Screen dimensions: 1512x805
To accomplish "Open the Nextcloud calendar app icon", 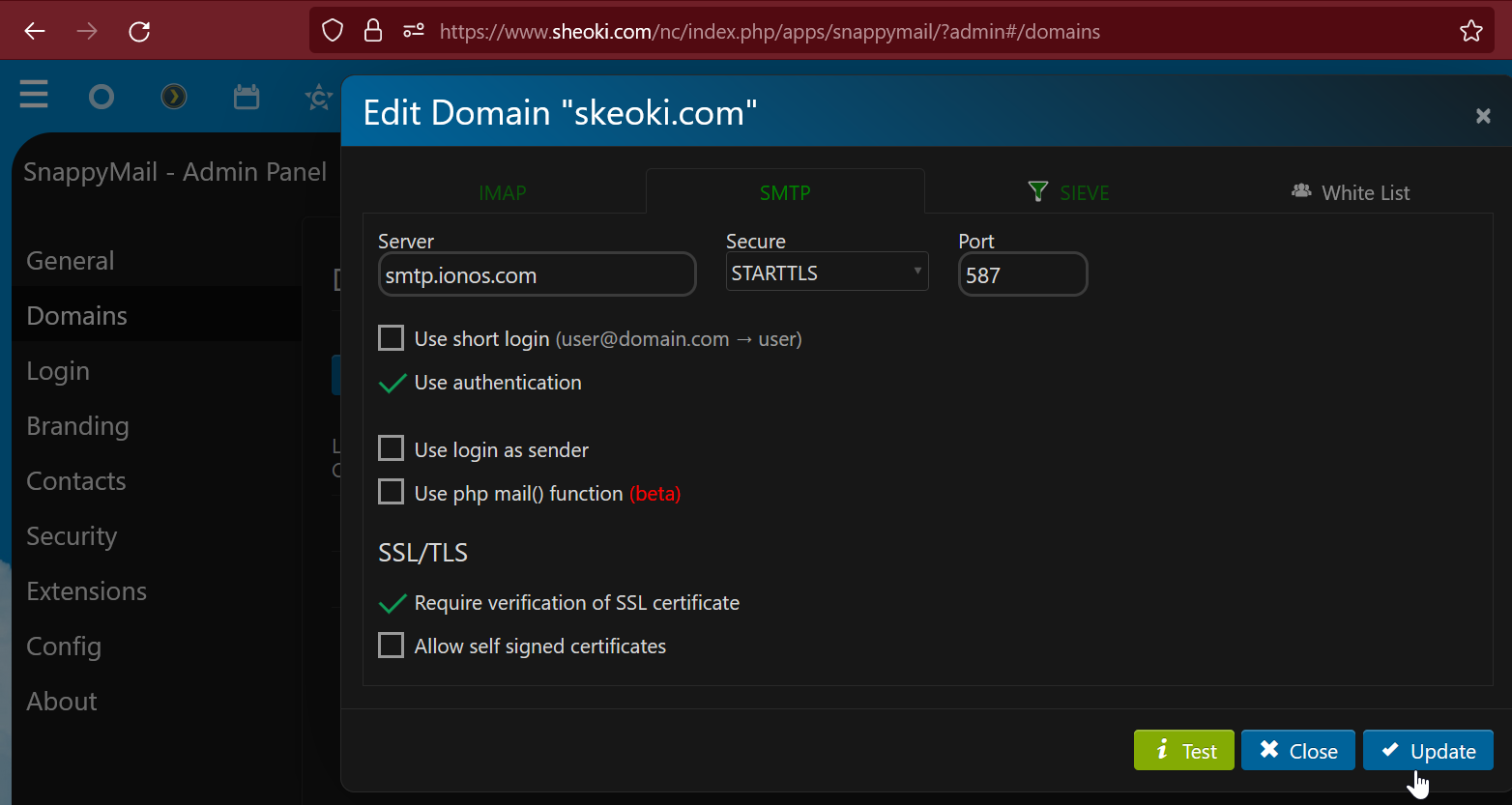I will click(x=247, y=97).
